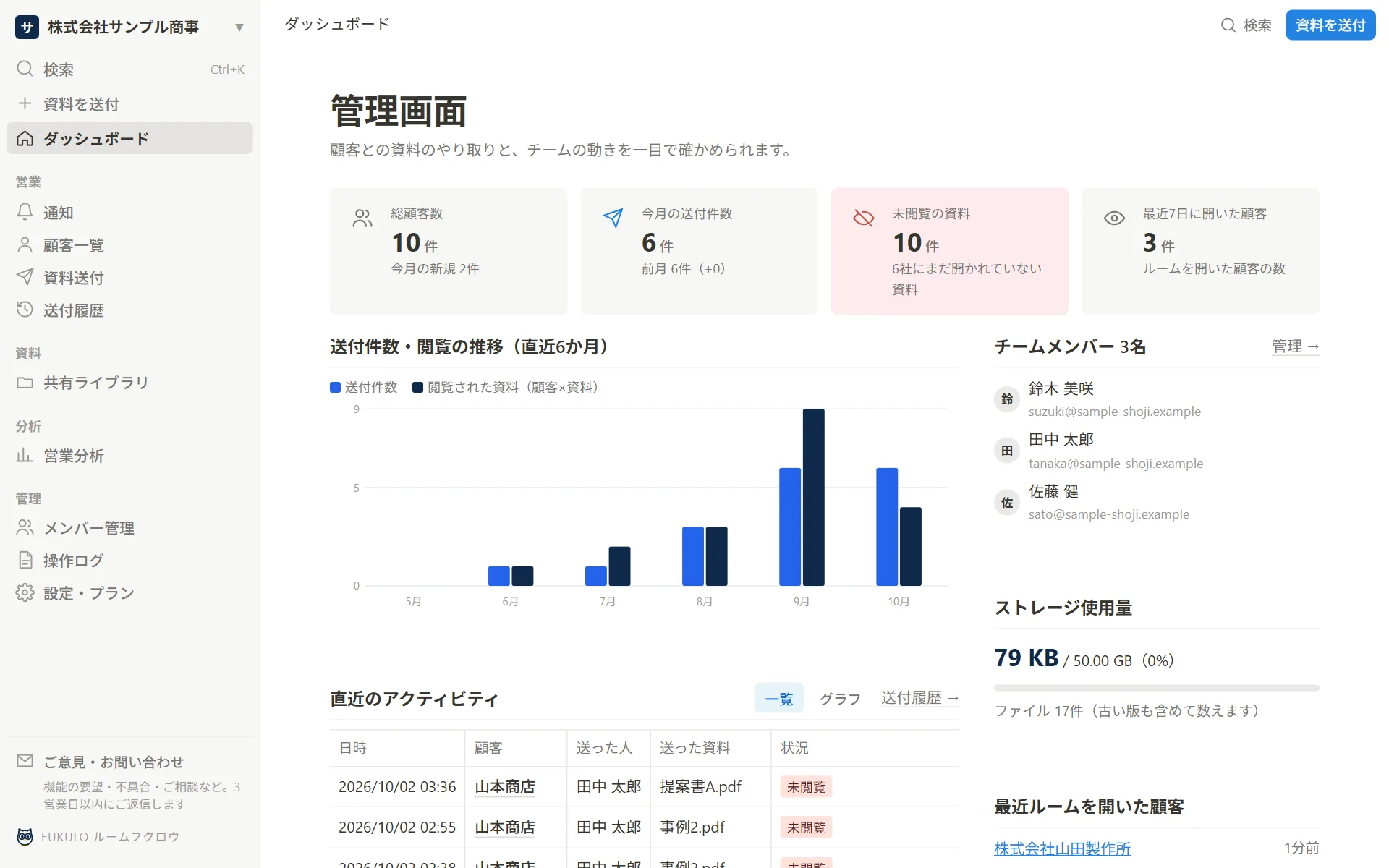Click the plus icon for 資料を送付

pyautogui.click(x=25, y=103)
